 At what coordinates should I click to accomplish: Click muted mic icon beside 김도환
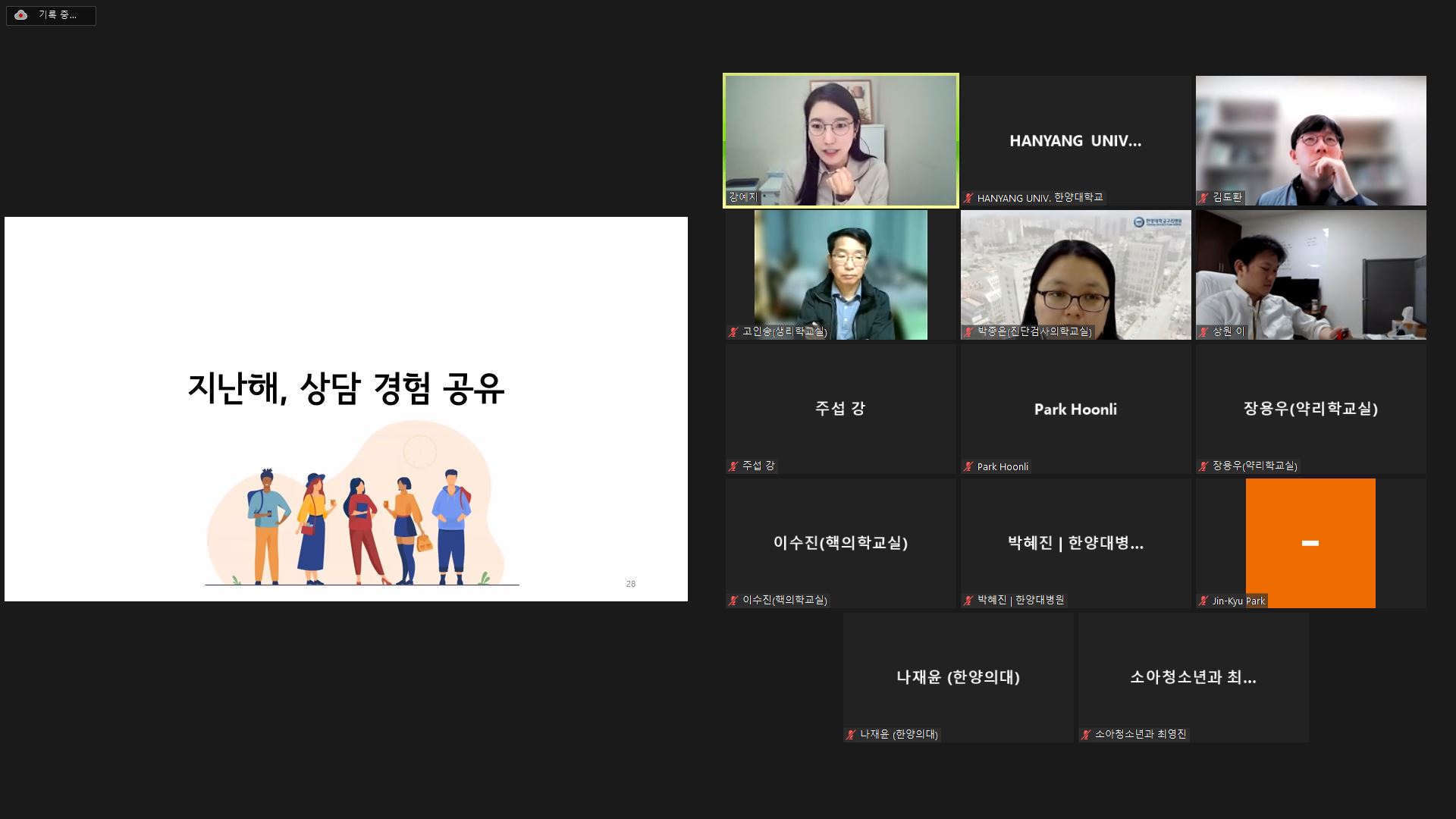click(x=1203, y=198)
